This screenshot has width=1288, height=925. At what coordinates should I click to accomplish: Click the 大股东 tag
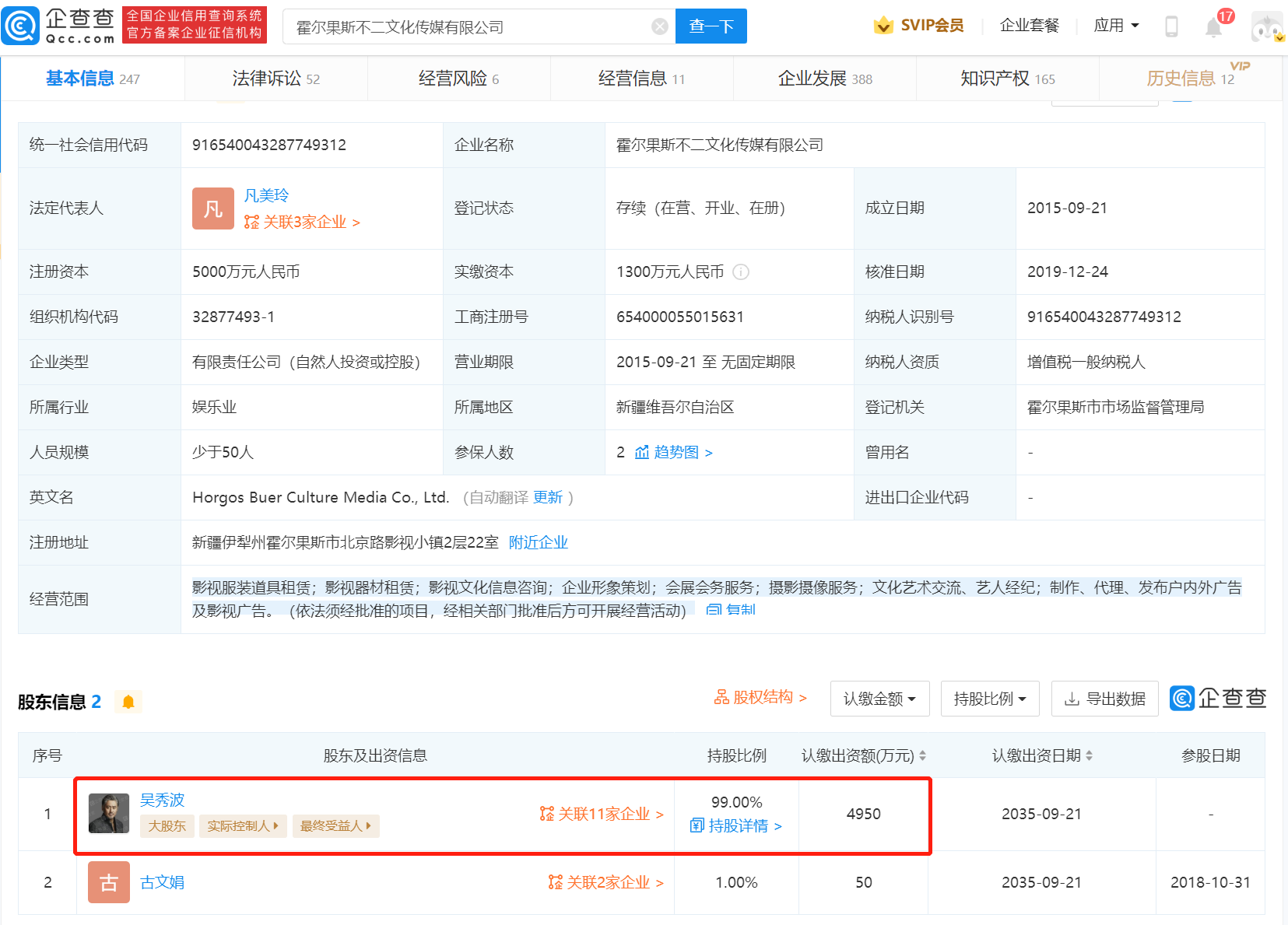click(167, 825)
